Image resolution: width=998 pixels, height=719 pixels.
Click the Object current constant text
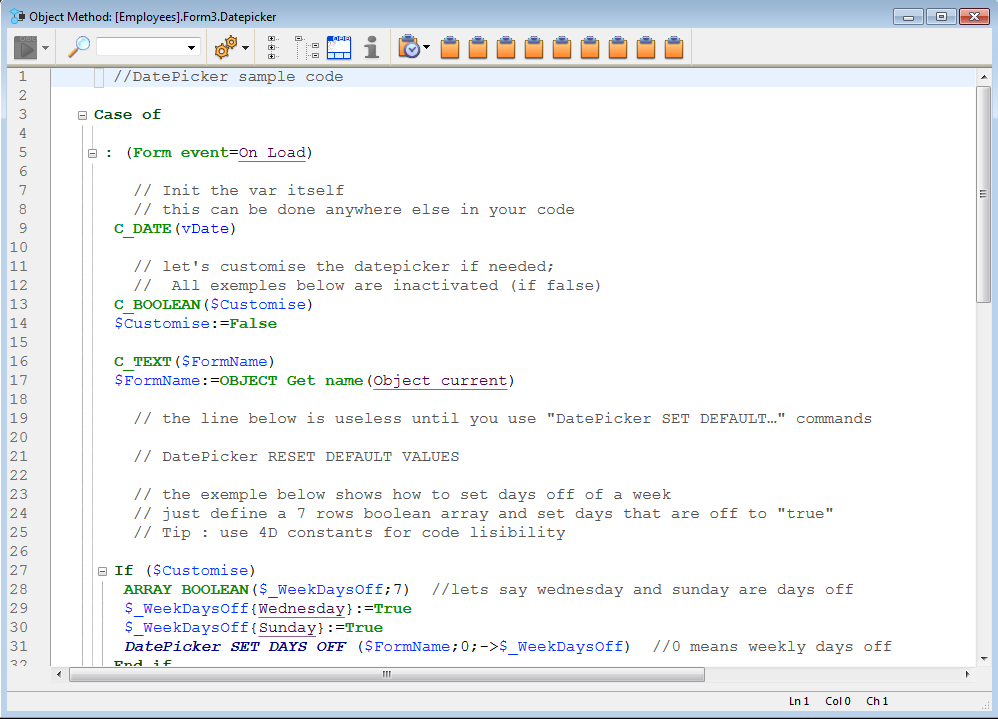coord(441,380)
